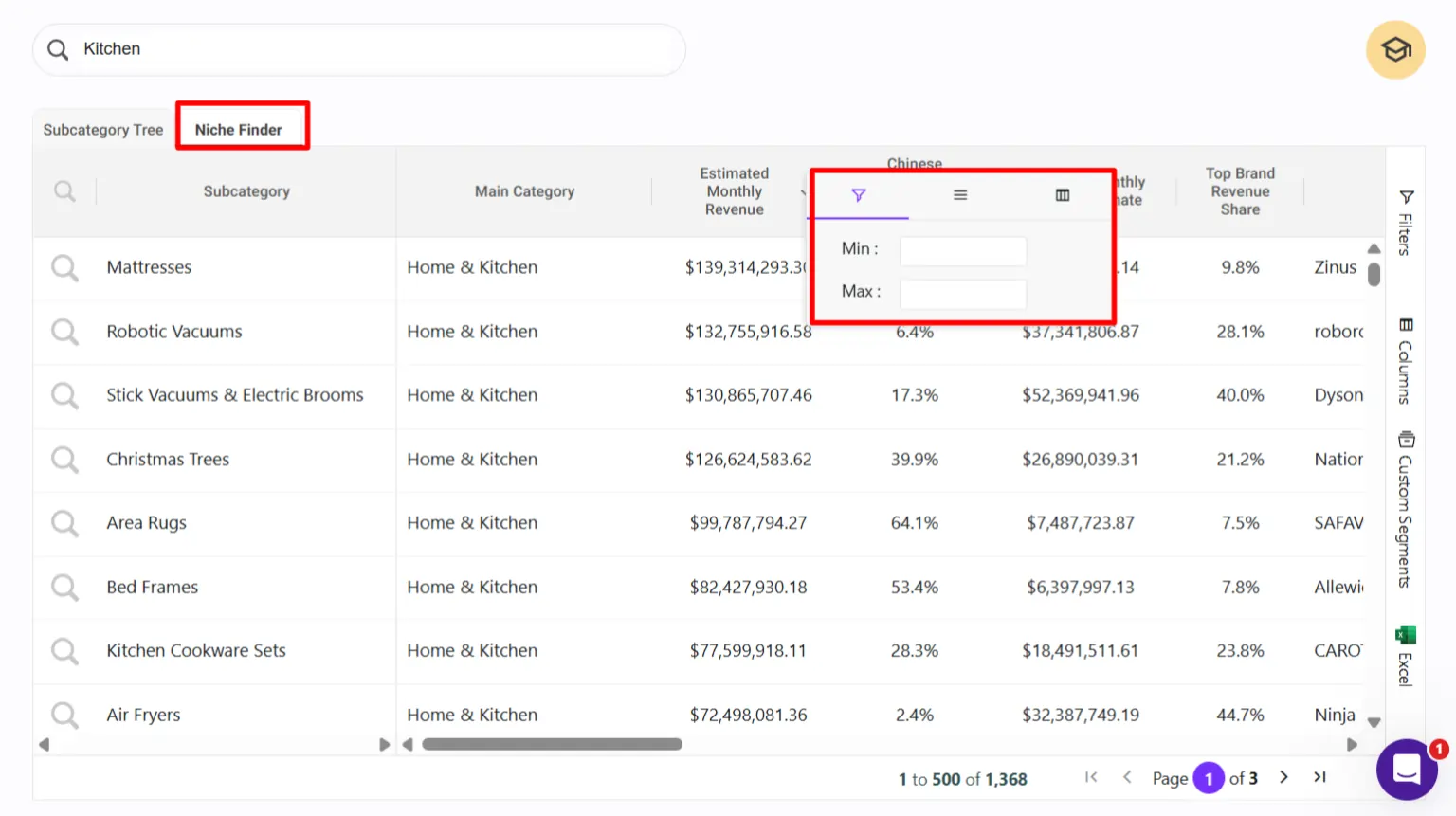The height and width of the screenshot is (816, 1456).
Task: Open the graduation cap academy icon
Action: click(x=1394, y=49)
